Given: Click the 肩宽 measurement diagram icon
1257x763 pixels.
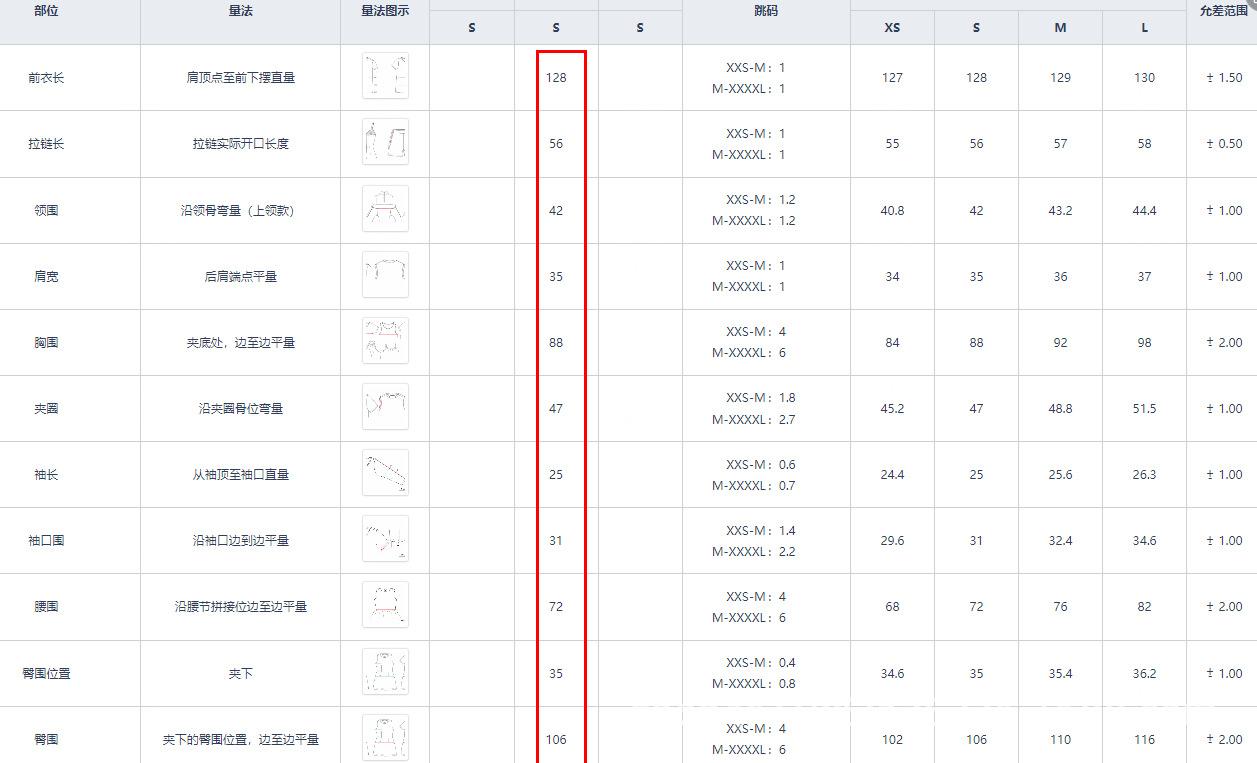Looking at the screenshot, I should (385, 276).
